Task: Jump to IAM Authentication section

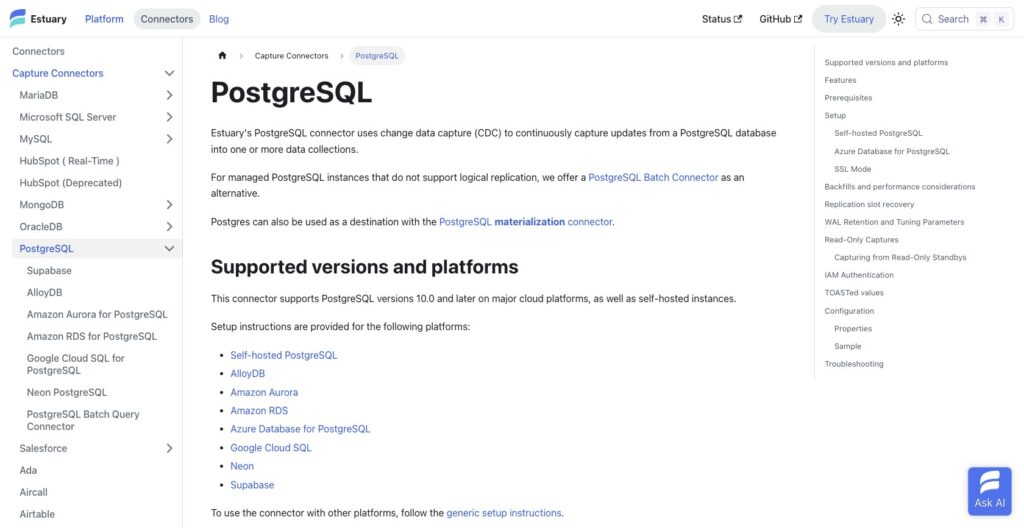Action: click(859, 275)
